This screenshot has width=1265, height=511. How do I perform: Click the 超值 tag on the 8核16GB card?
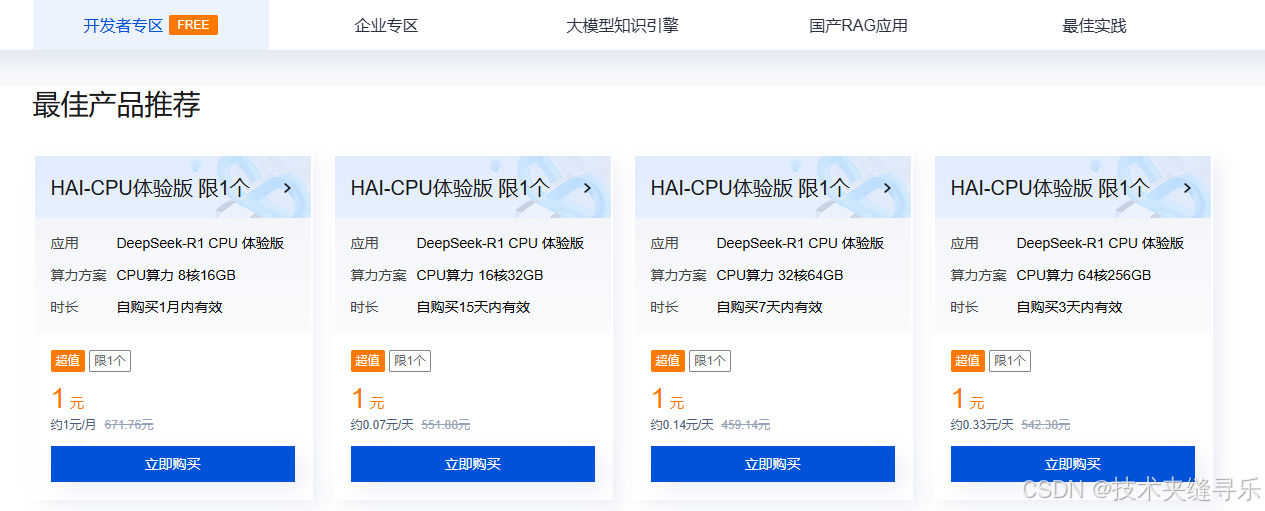tap(67, 361)
